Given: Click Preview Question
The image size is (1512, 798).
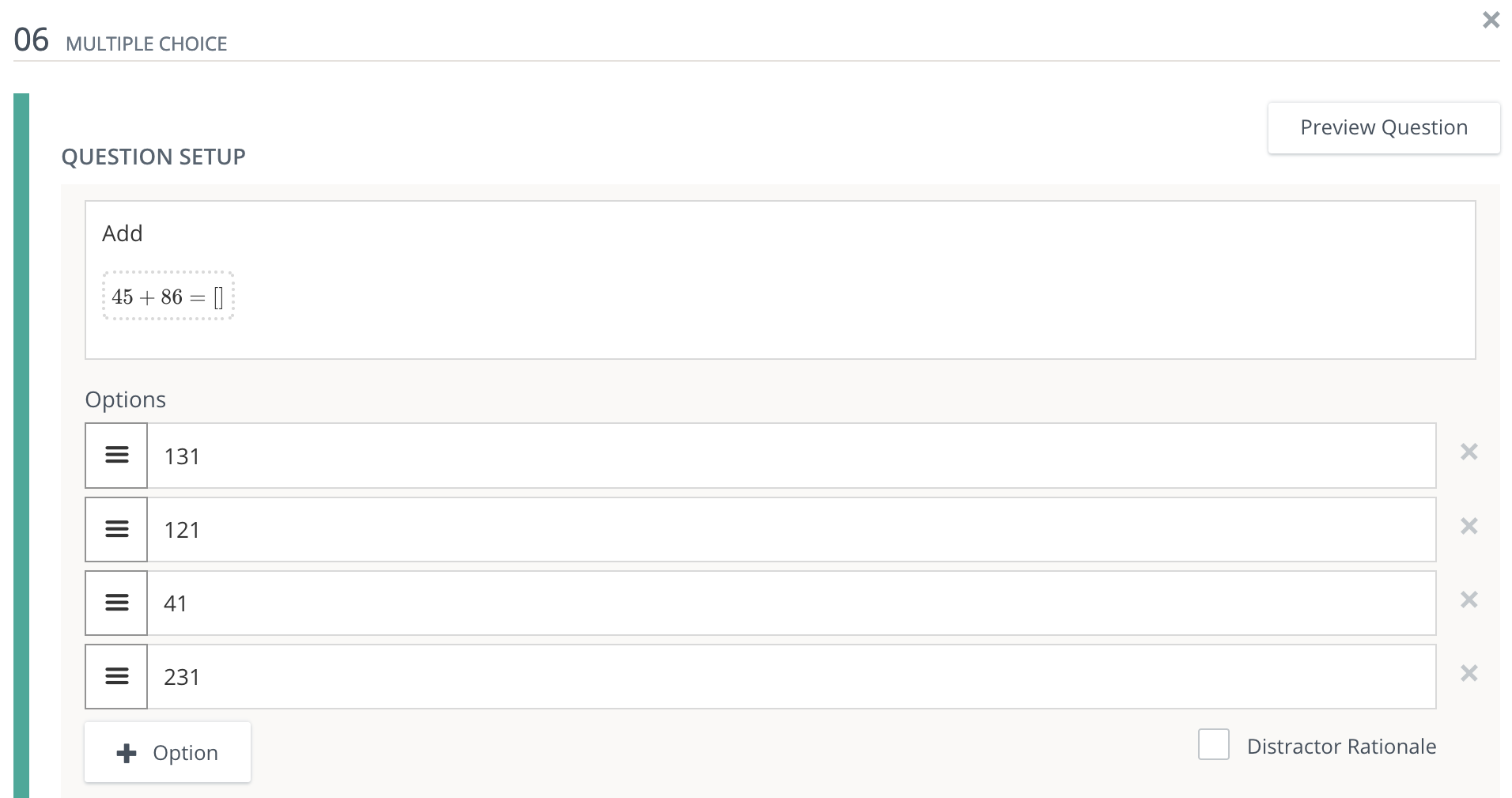Looking at the screenshot, I should click(x=1383, y=127).
